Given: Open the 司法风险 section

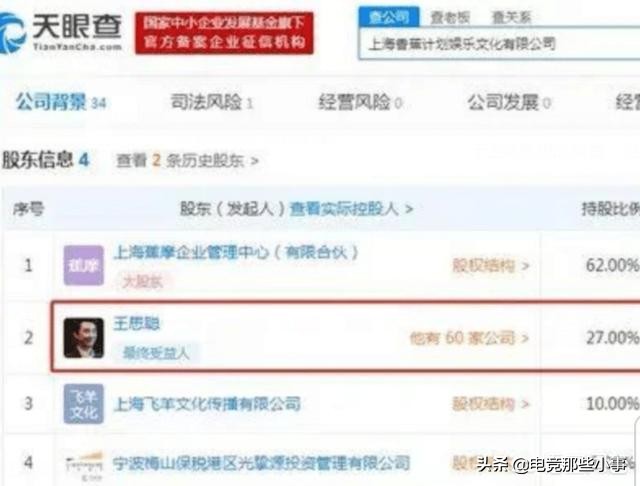Looking at the screenshot, I should tap(212, 102).
